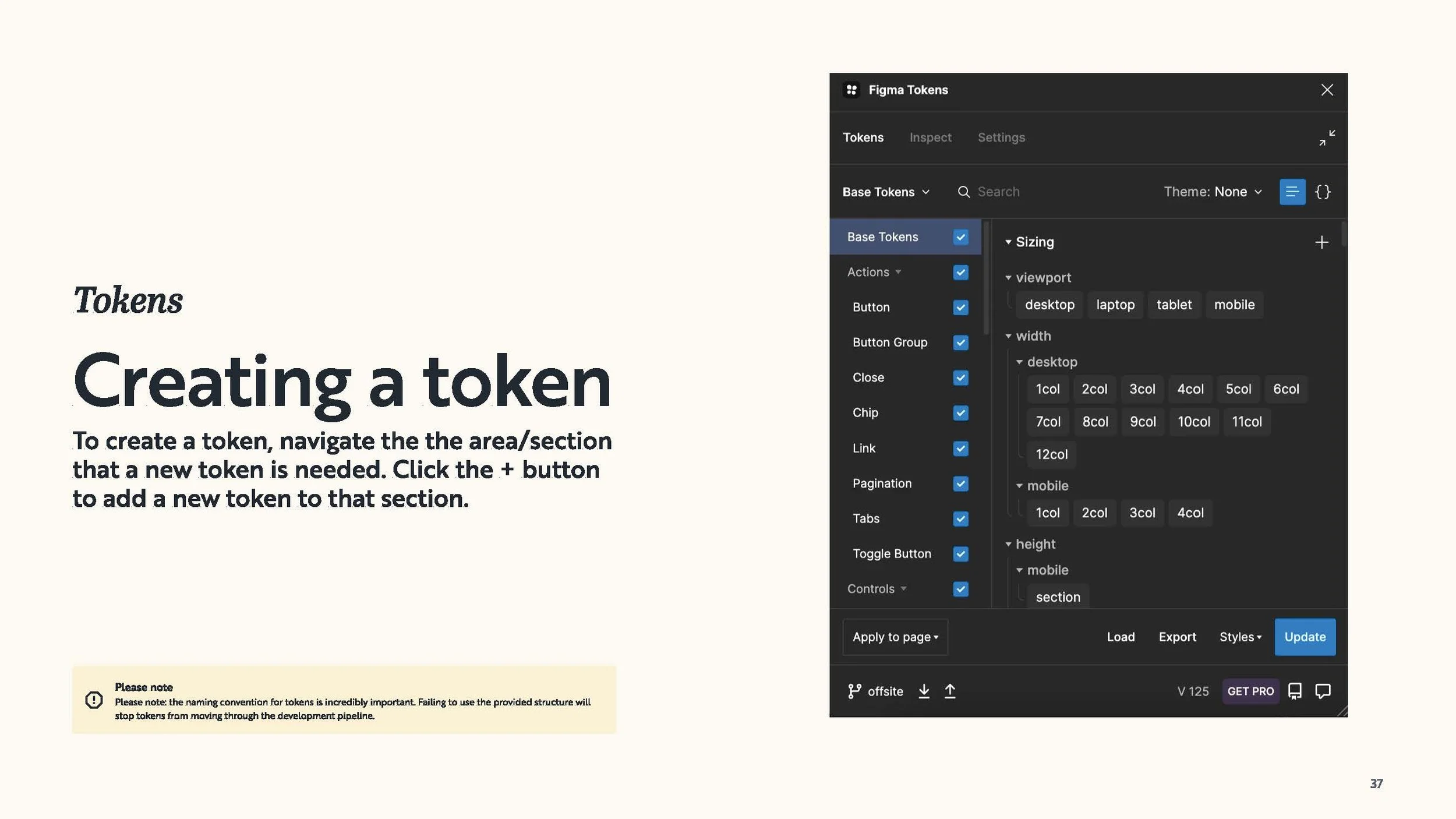Toggle the Button token set checkbox
1456x819 pixels.
[960, 307]
